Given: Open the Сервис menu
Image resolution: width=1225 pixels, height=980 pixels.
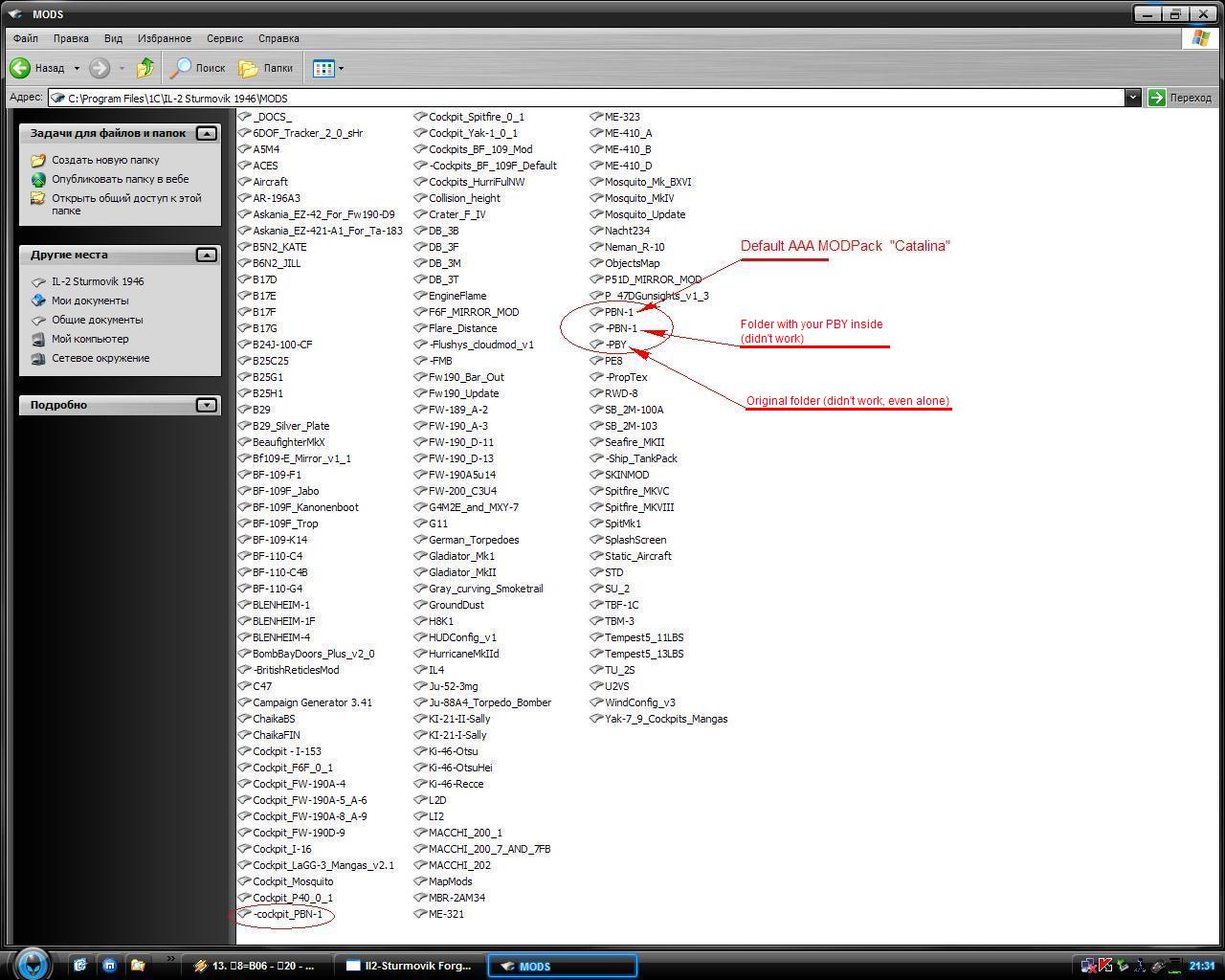Looking at the screenshot, I should (224, 38).
